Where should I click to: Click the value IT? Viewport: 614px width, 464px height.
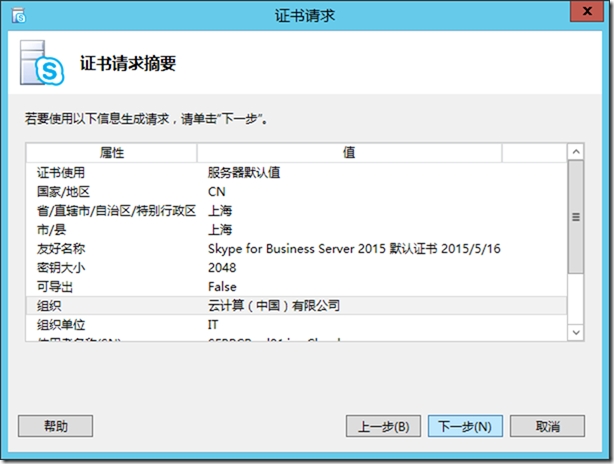pos(213,325)
